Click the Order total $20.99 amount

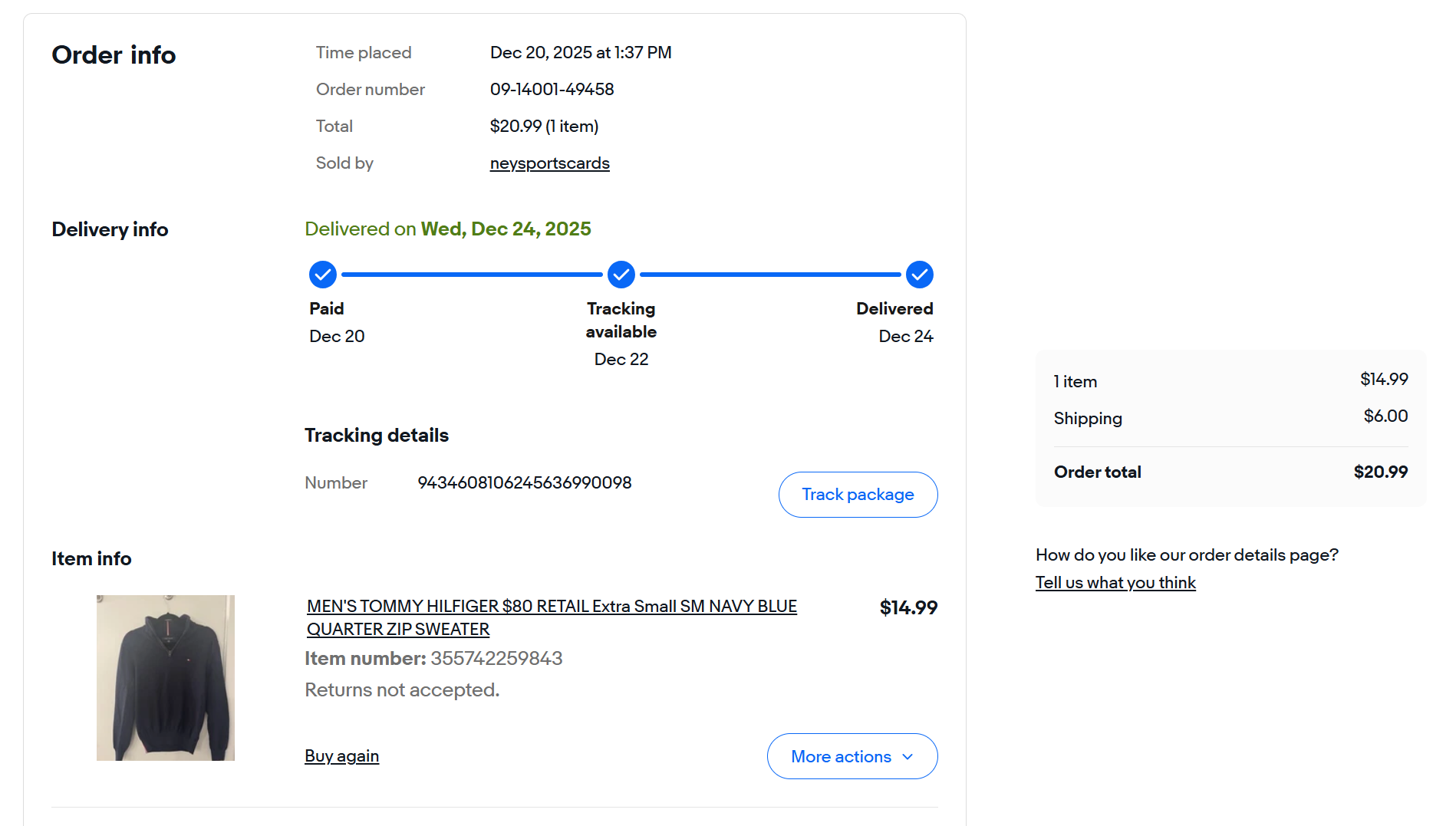click(x=1380, y=472)
